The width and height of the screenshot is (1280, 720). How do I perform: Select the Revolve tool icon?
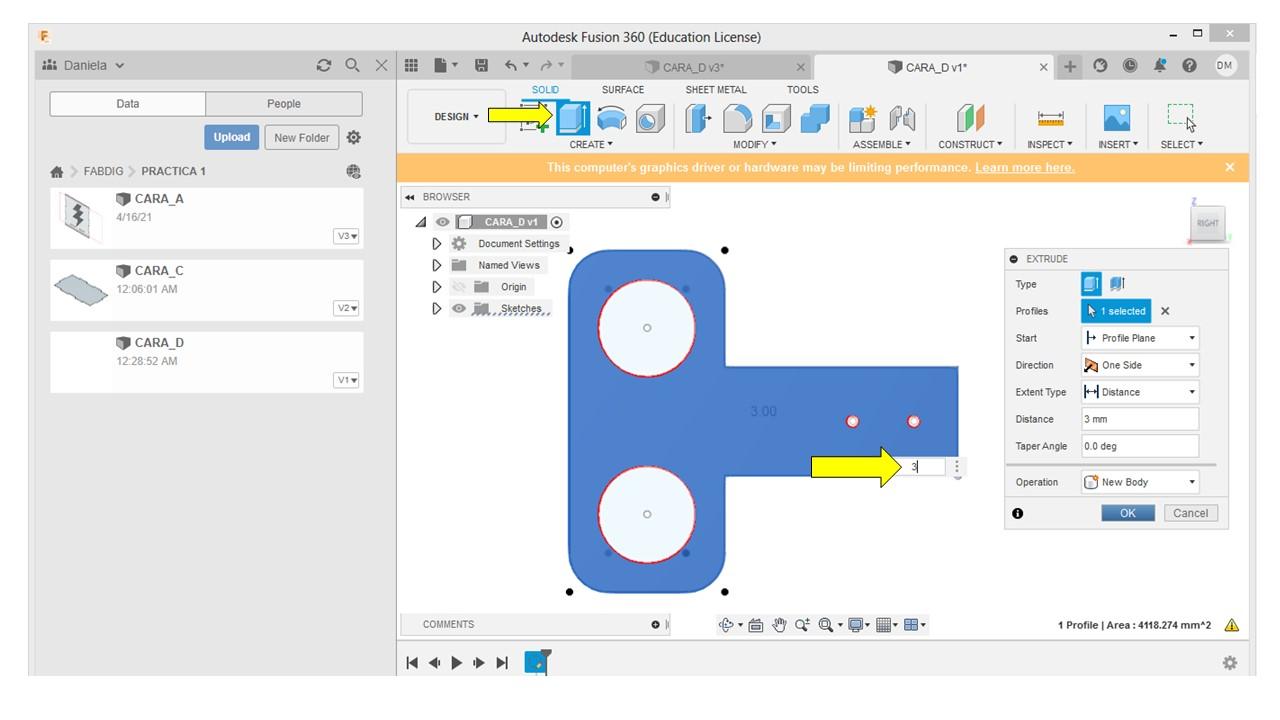coord(612,119)
